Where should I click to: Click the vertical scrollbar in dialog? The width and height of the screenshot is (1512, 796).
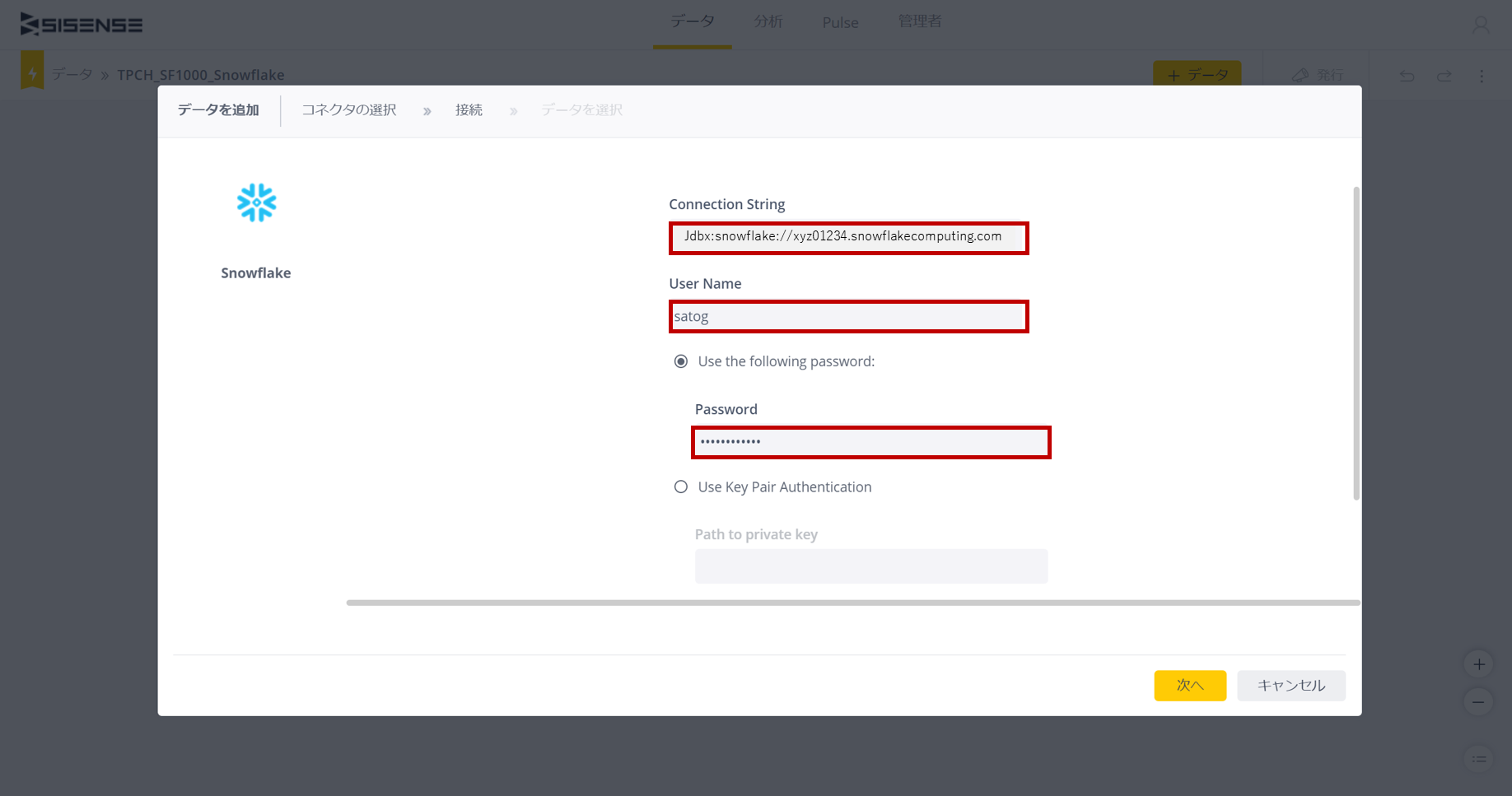tap(1356, 343)
